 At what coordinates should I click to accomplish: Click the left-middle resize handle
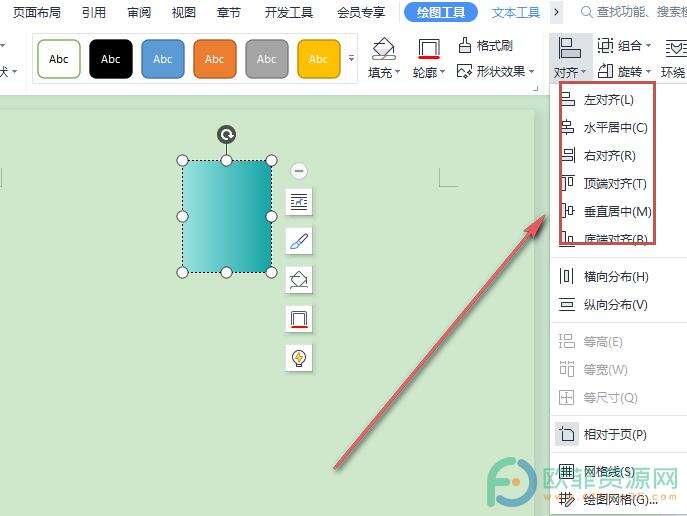(x=182, y=216)
